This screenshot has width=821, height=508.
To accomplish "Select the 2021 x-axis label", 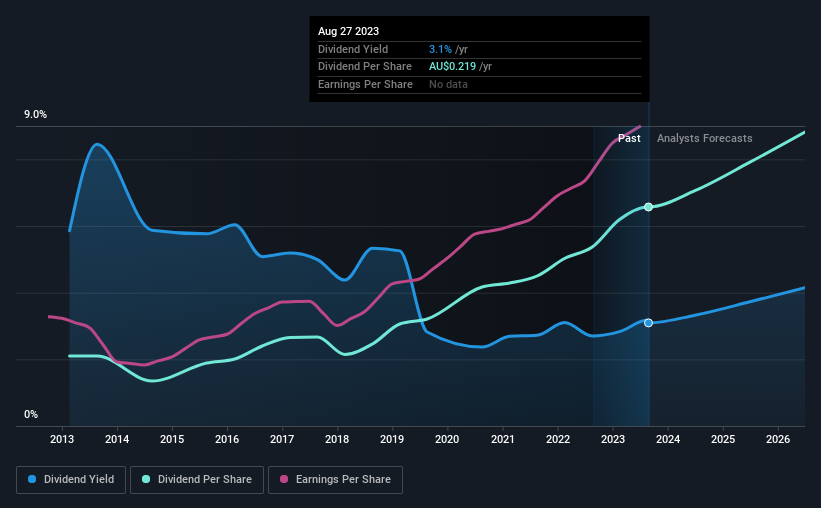I will click(x=503, y=439).
